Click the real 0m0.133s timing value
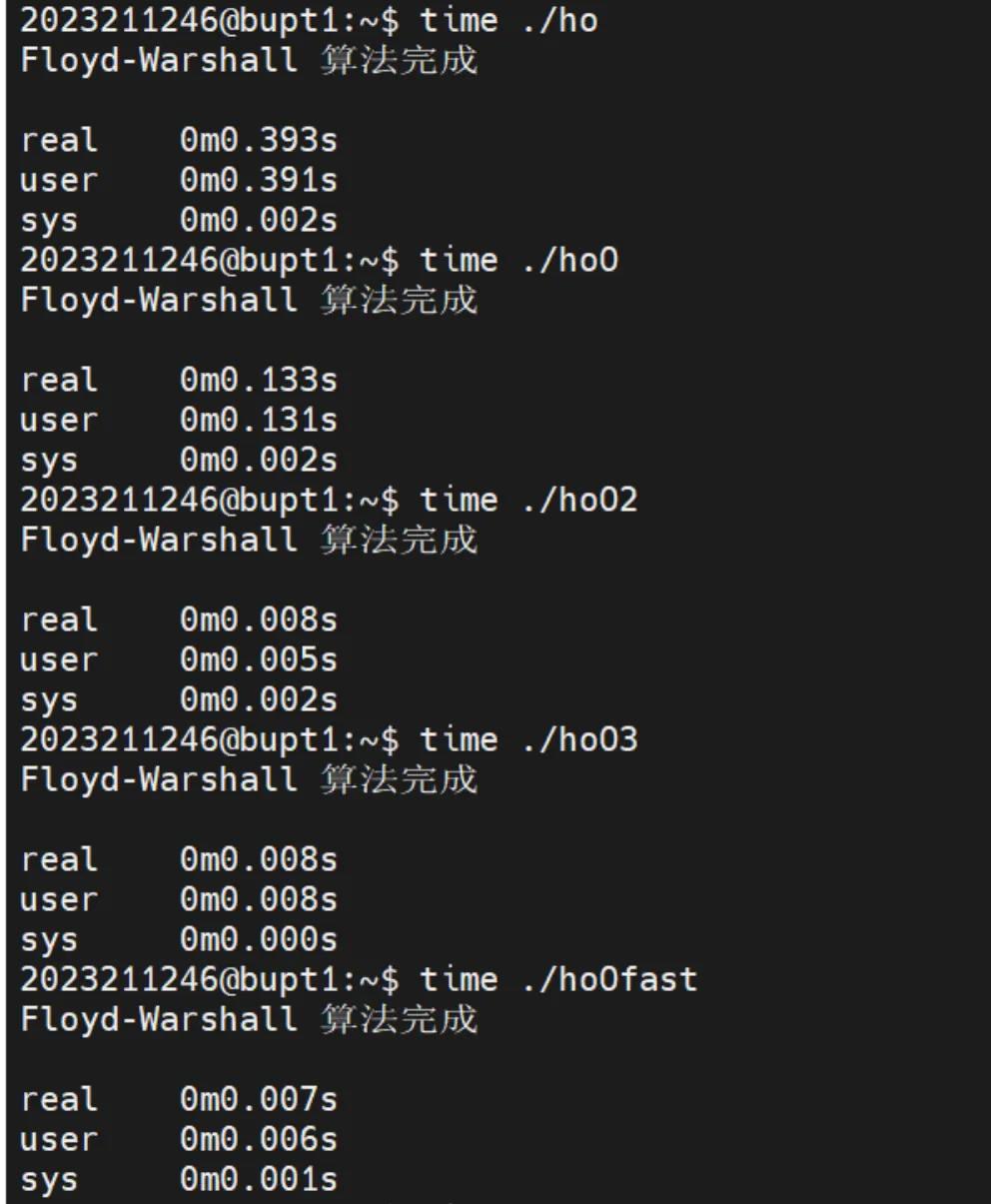 click(x=259, y=380)
